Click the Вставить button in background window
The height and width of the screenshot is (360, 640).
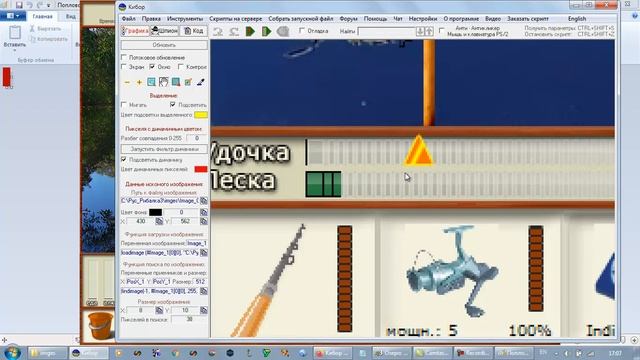(15, 37)
